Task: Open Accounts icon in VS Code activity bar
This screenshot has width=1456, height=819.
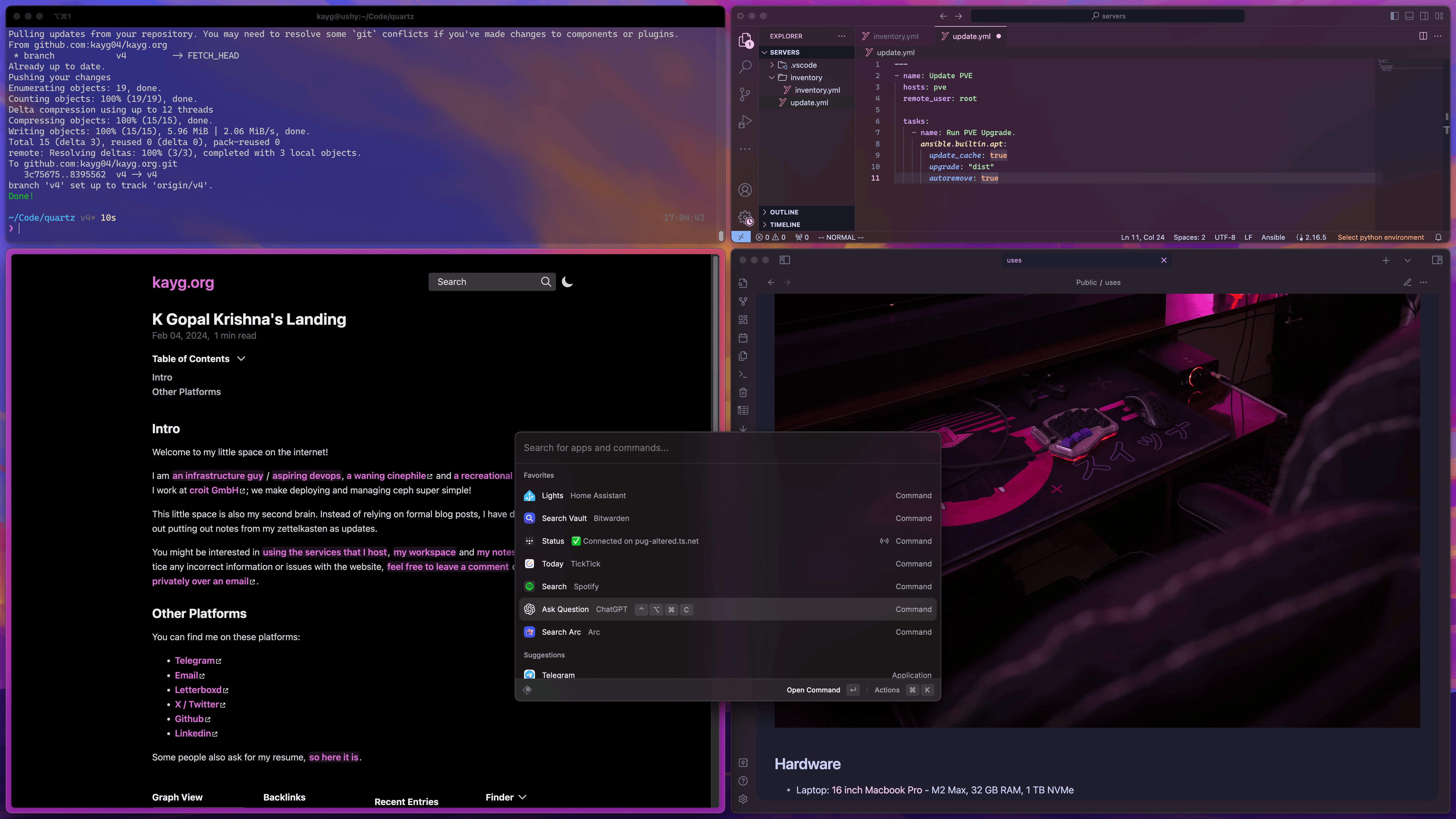Action: click(745, 191)
